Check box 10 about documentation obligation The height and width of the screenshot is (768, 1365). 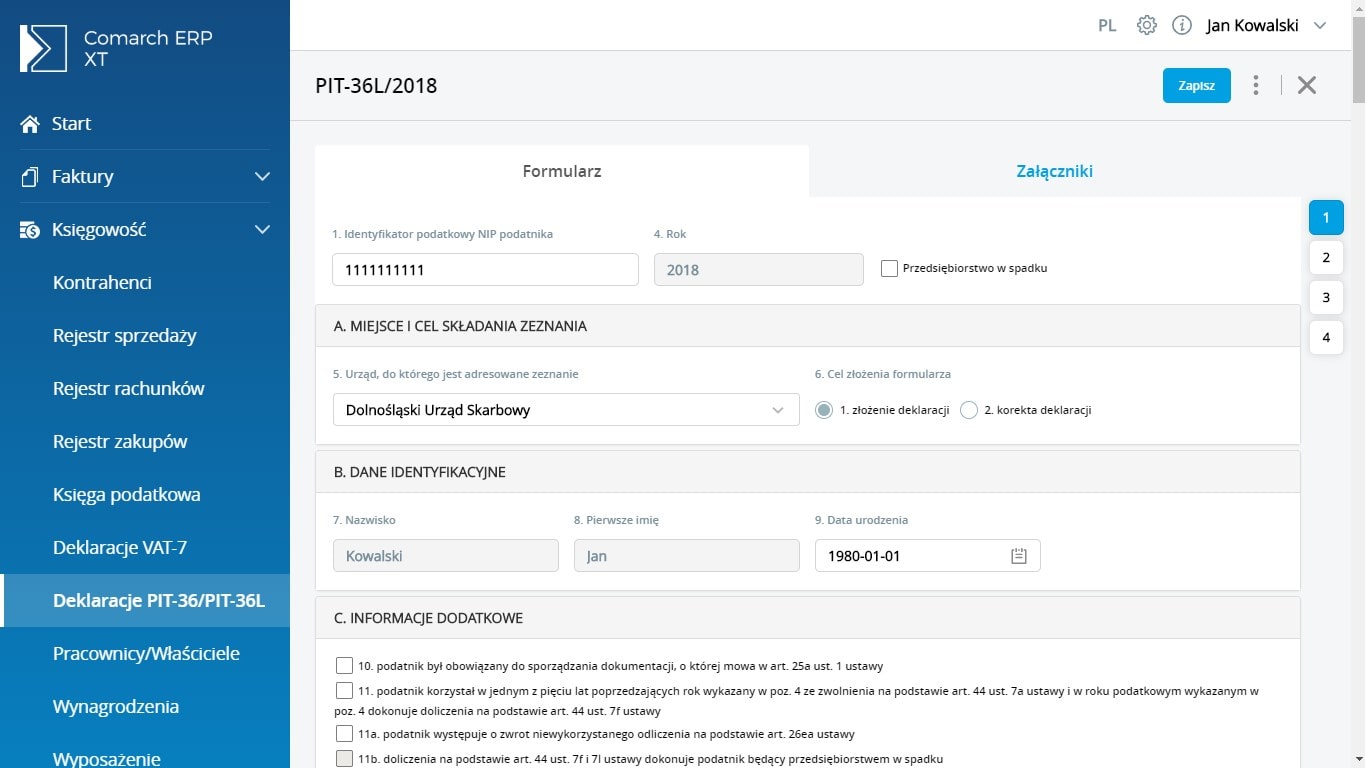[345, 666]
